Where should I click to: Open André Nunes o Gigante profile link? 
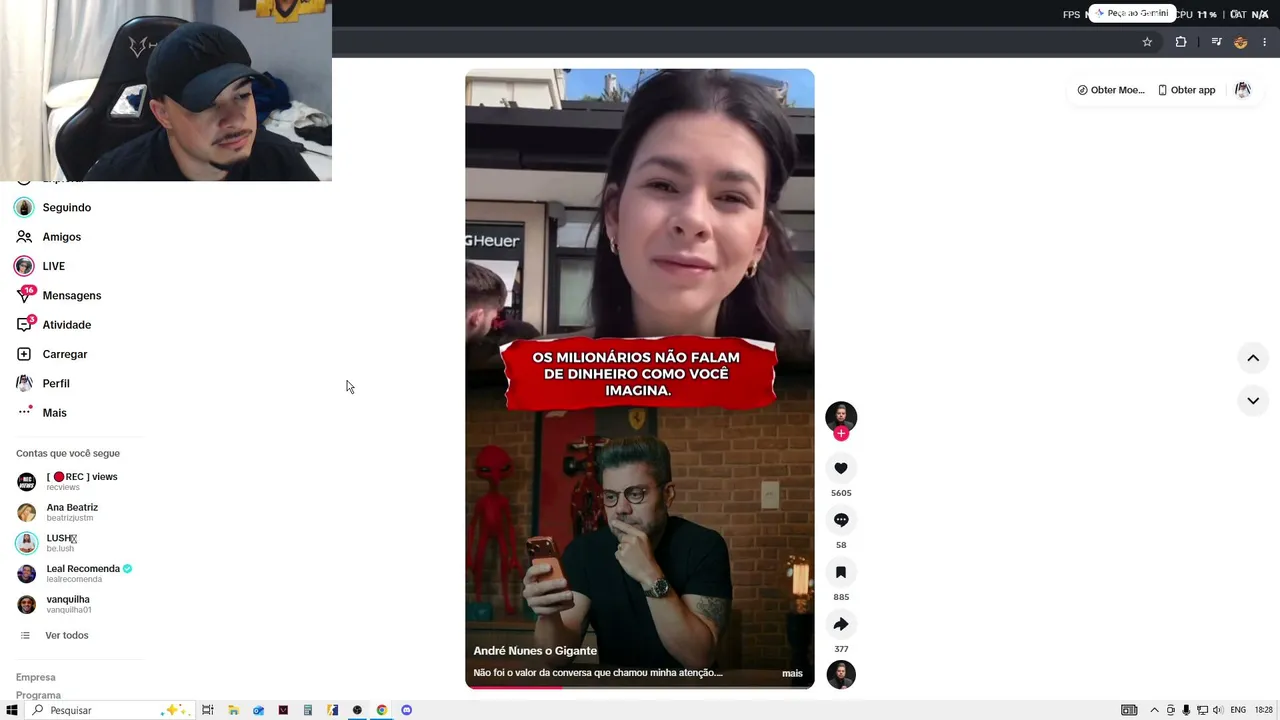535,651
